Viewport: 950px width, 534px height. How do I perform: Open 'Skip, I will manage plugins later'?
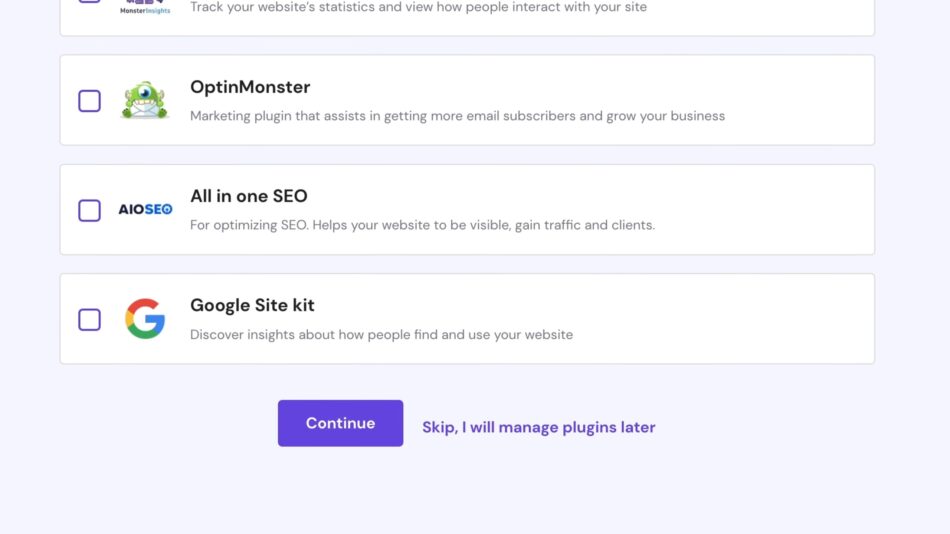pyautogui.click(x=539, y=427)
